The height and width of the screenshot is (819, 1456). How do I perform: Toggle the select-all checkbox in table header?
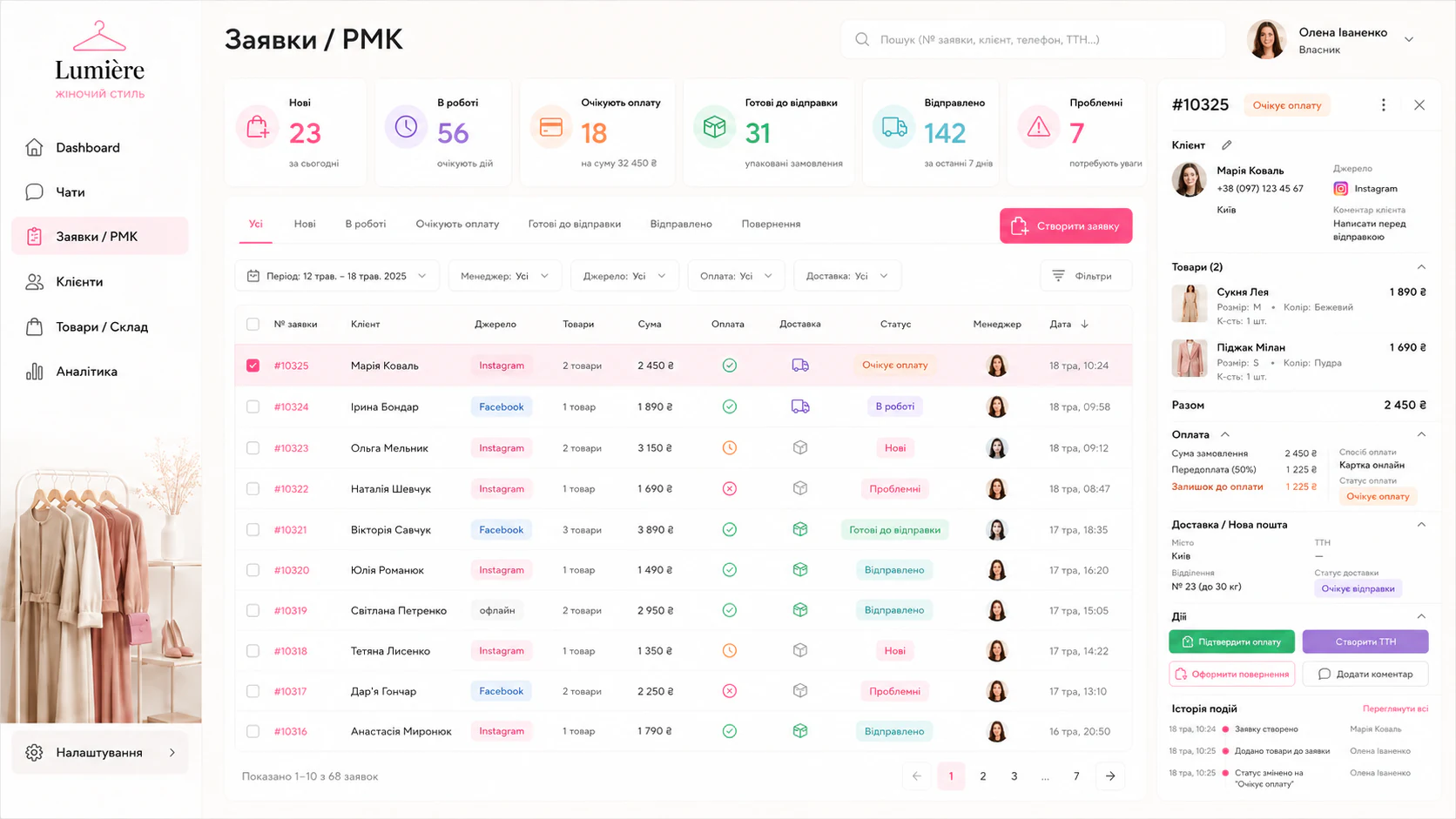[x=253, y=324]
